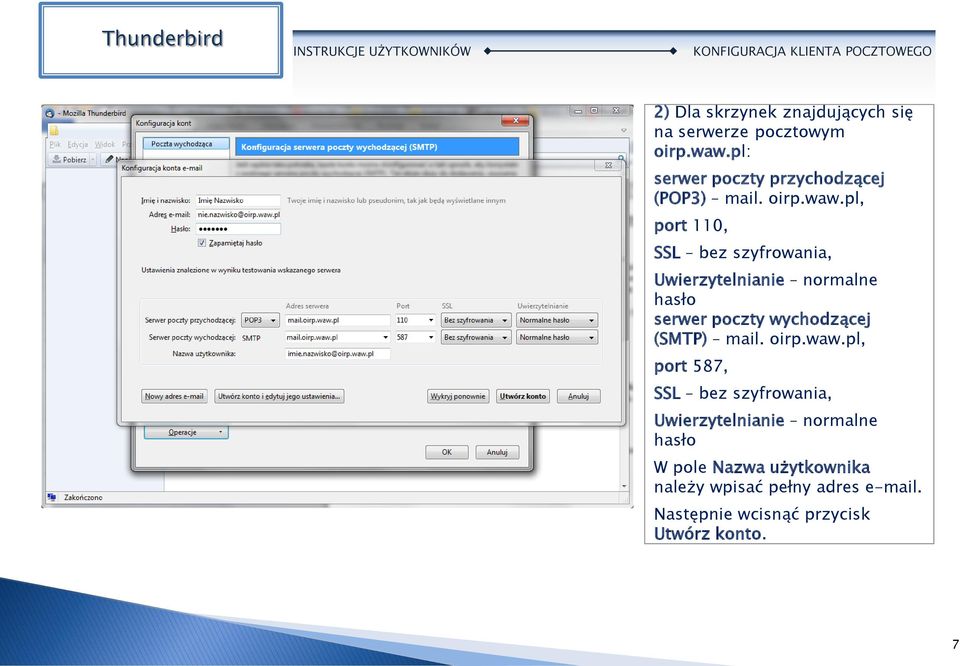This screenshot has height=666, width=960.
Task: Open outgoing server SSL Bez szyfrowania dropdown
Action: (476, 337)
